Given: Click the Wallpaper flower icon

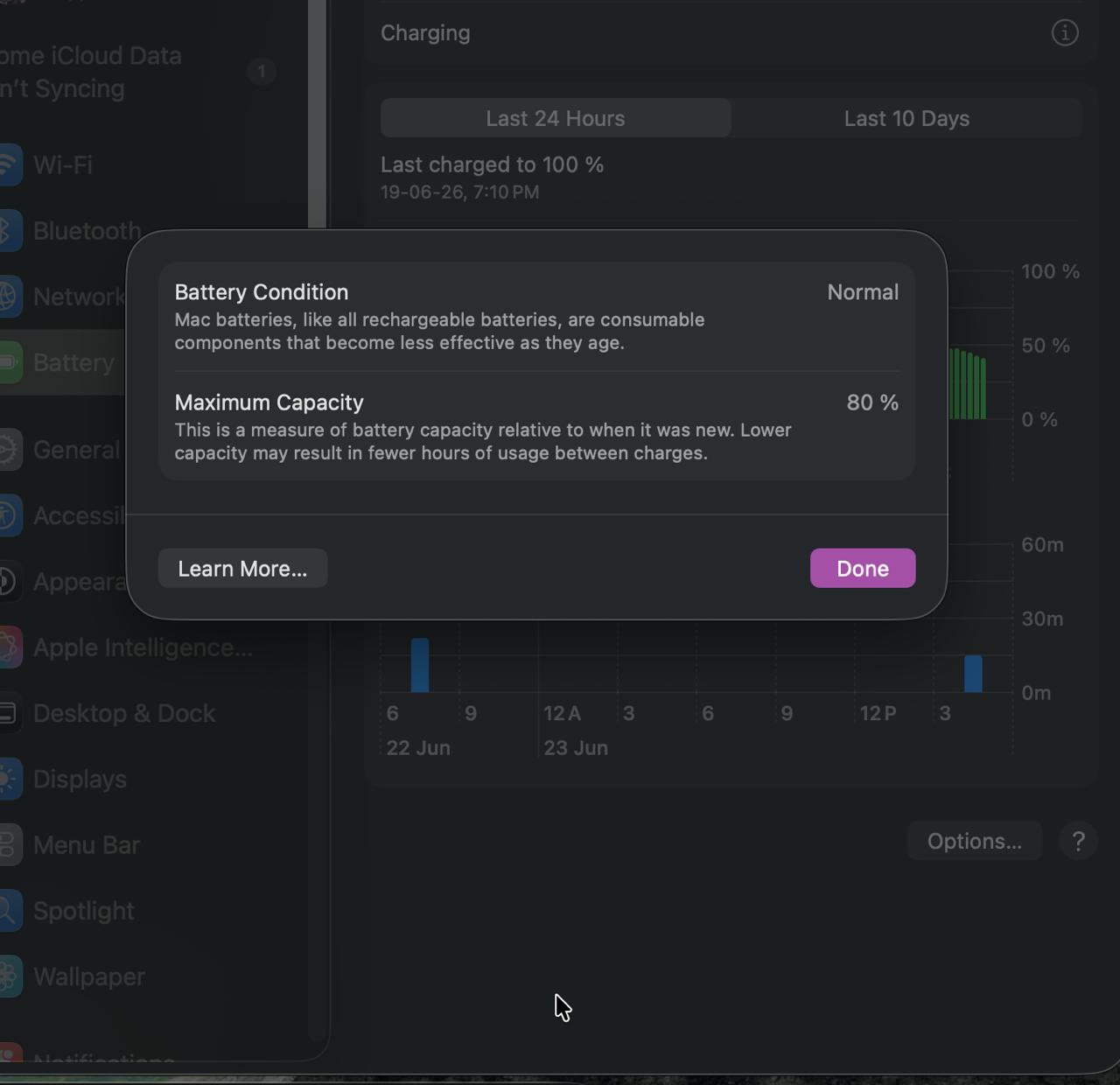Looking at the screenshot, I should (x=10, y=976).
